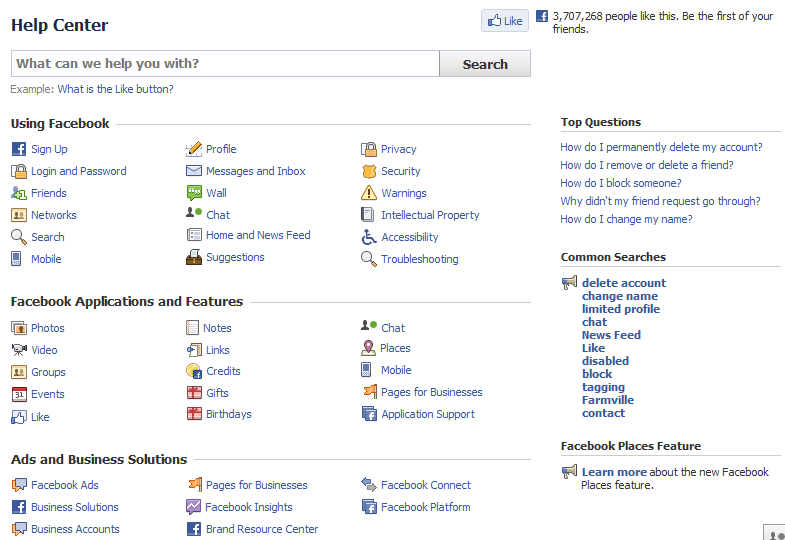Go to Pages for Businesses under Ads
This screenshot has height=540, width=785.
tap(256, 485)
